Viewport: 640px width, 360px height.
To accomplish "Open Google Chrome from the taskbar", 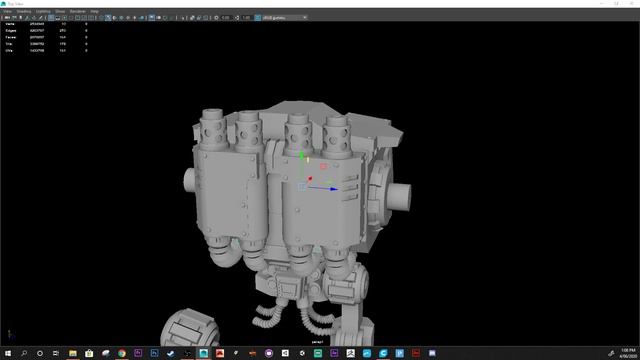I will [x=122, y=353].
